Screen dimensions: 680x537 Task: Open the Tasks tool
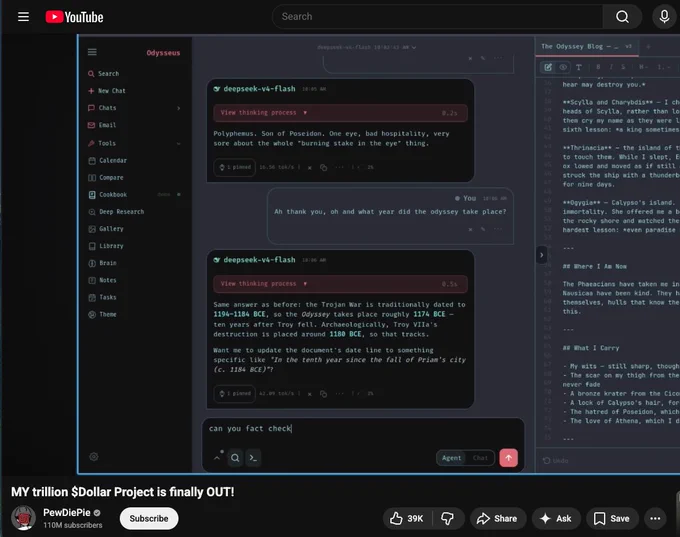(102, 297)
